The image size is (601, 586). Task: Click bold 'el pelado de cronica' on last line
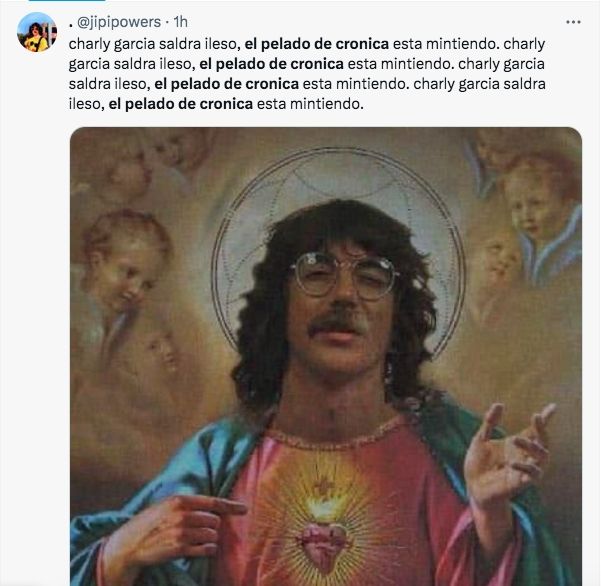[181, 104]
